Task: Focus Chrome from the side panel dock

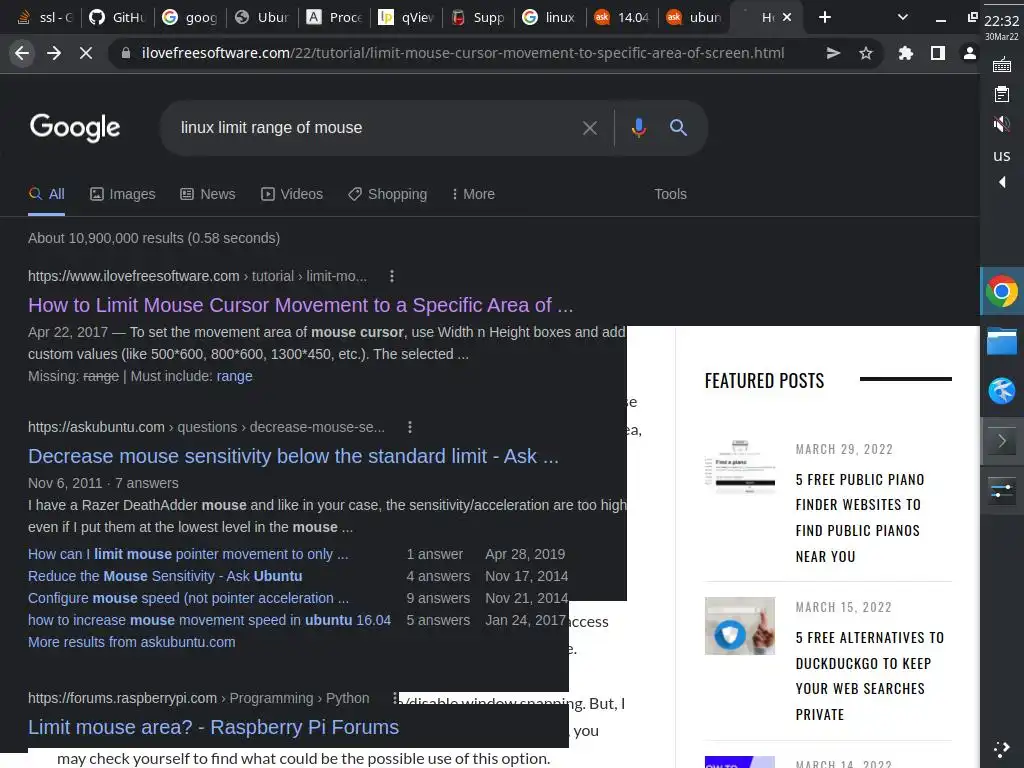Action: tap(1002, 291)
